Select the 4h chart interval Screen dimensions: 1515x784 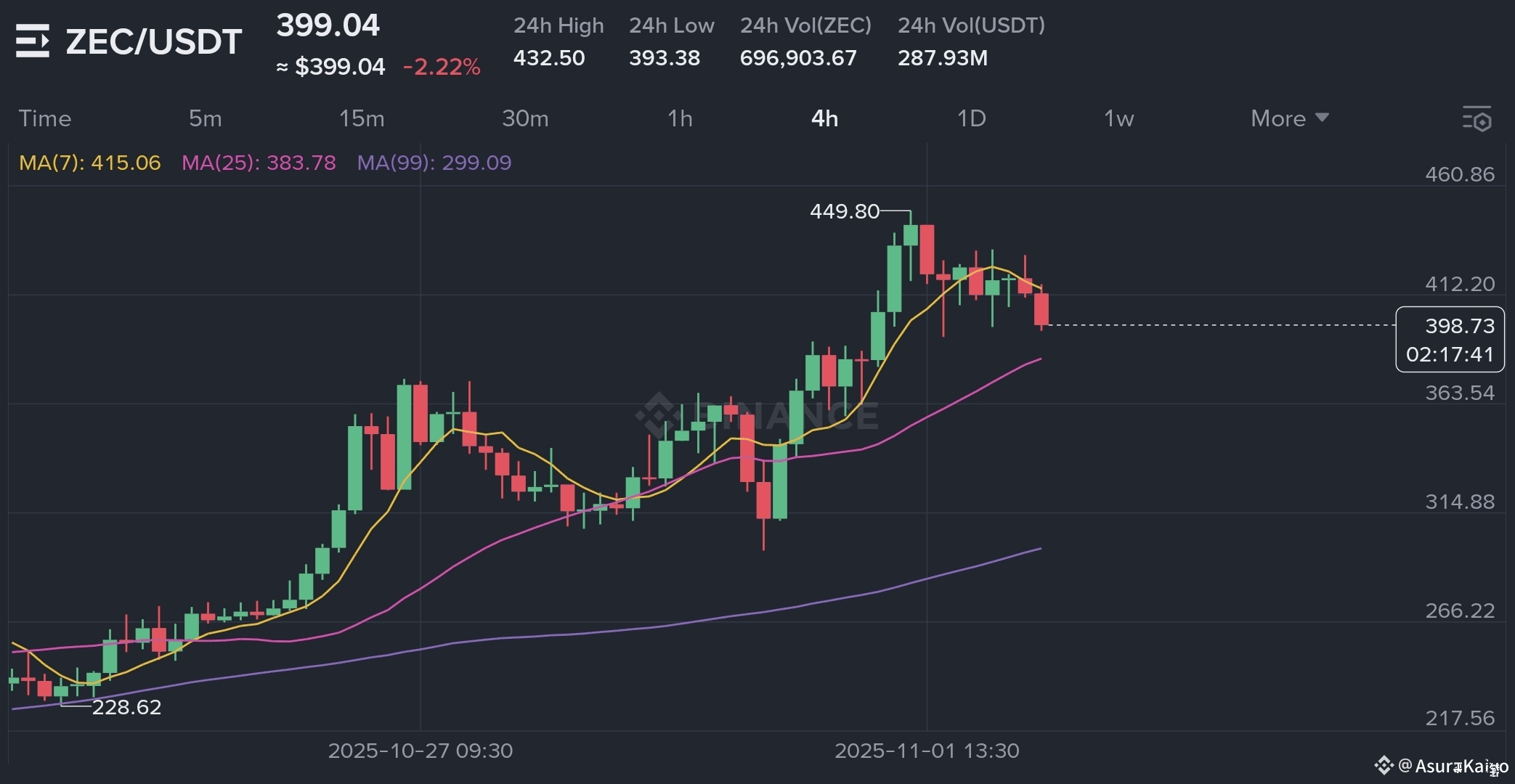(x=824, y=118)
